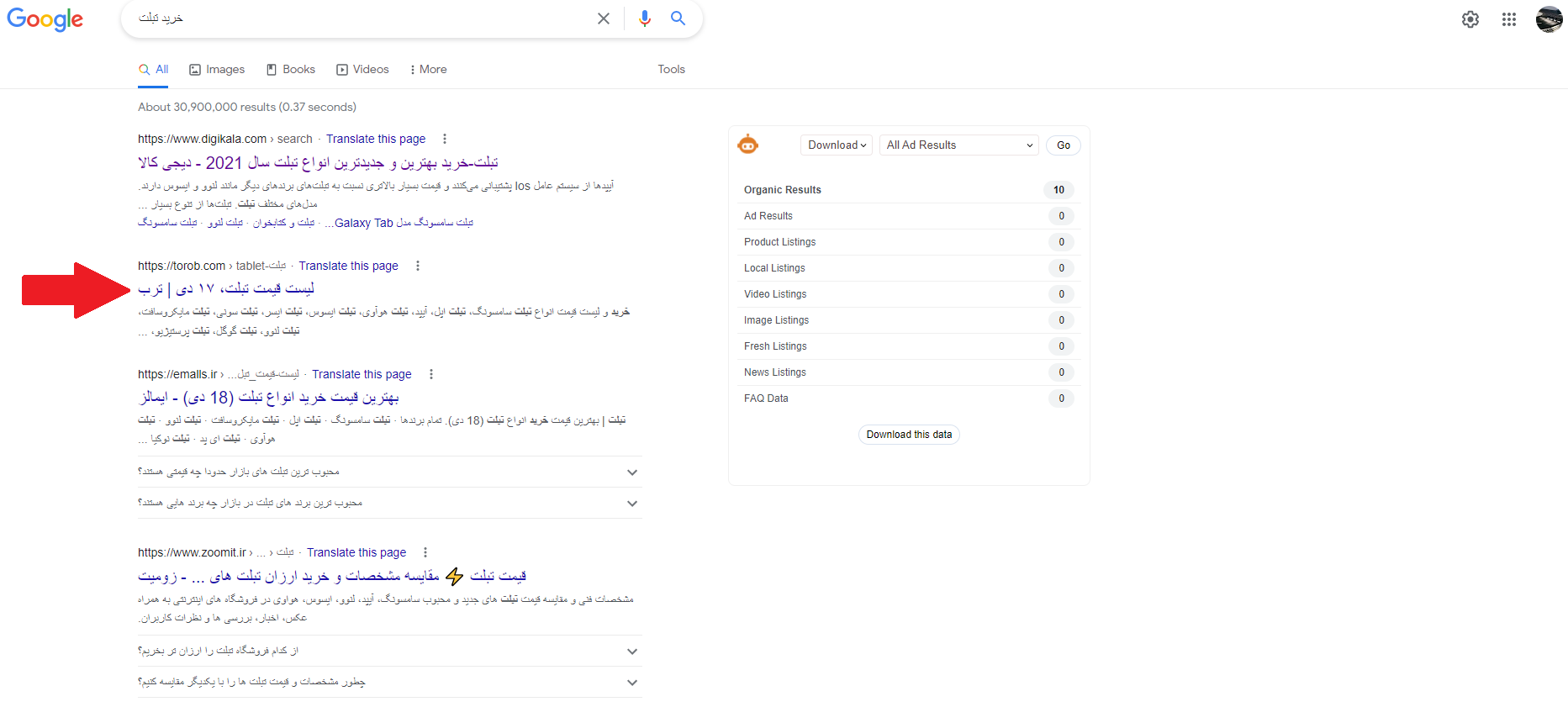Viewport: 1568px width, 707px height.
Task: Select the Local Listings row
Action: 908,268
